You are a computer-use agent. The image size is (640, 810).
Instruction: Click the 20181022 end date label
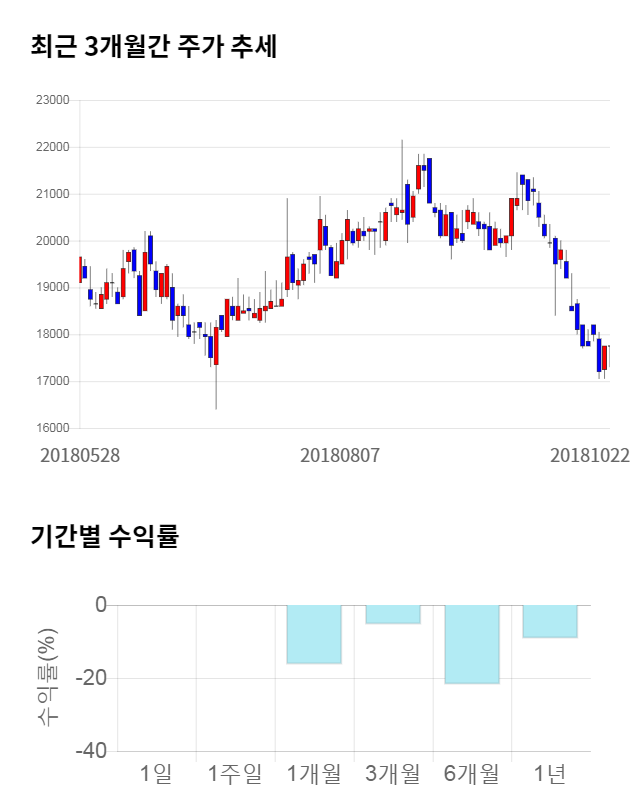[590, 455]
